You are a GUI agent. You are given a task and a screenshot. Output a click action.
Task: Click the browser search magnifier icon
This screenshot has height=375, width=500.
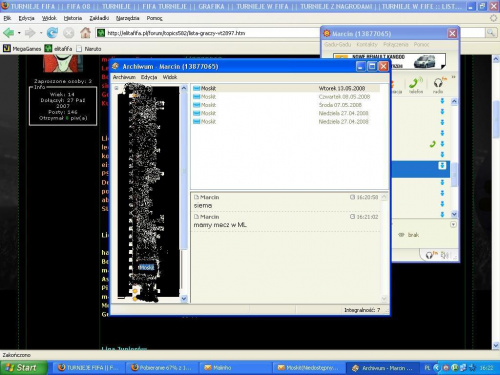pos(491,33)
